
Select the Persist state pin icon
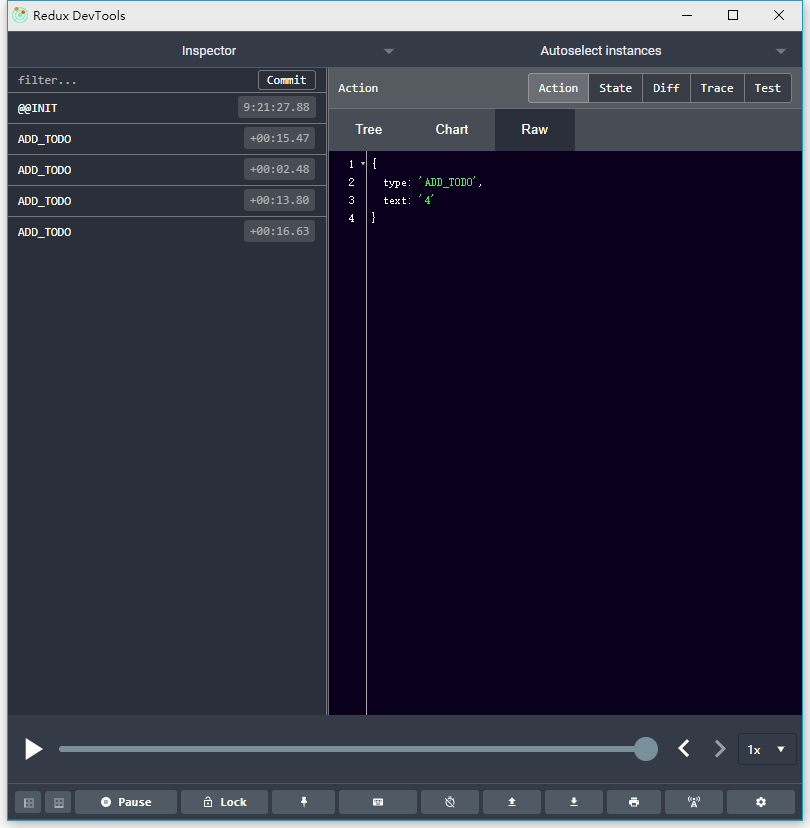tap(303, 801)
